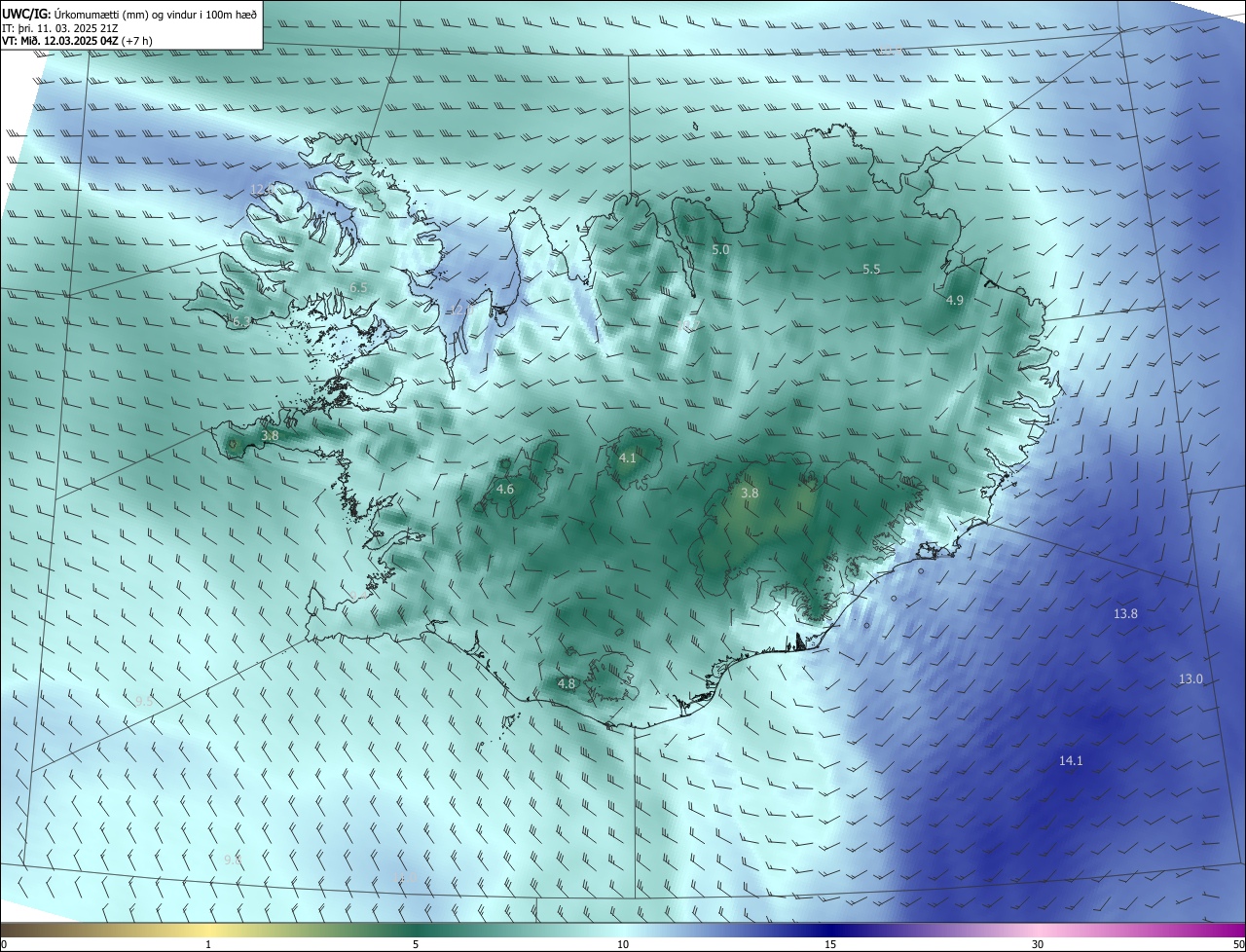
Task: Click the '10' tick on the color scale
Action: coord(623,945)
